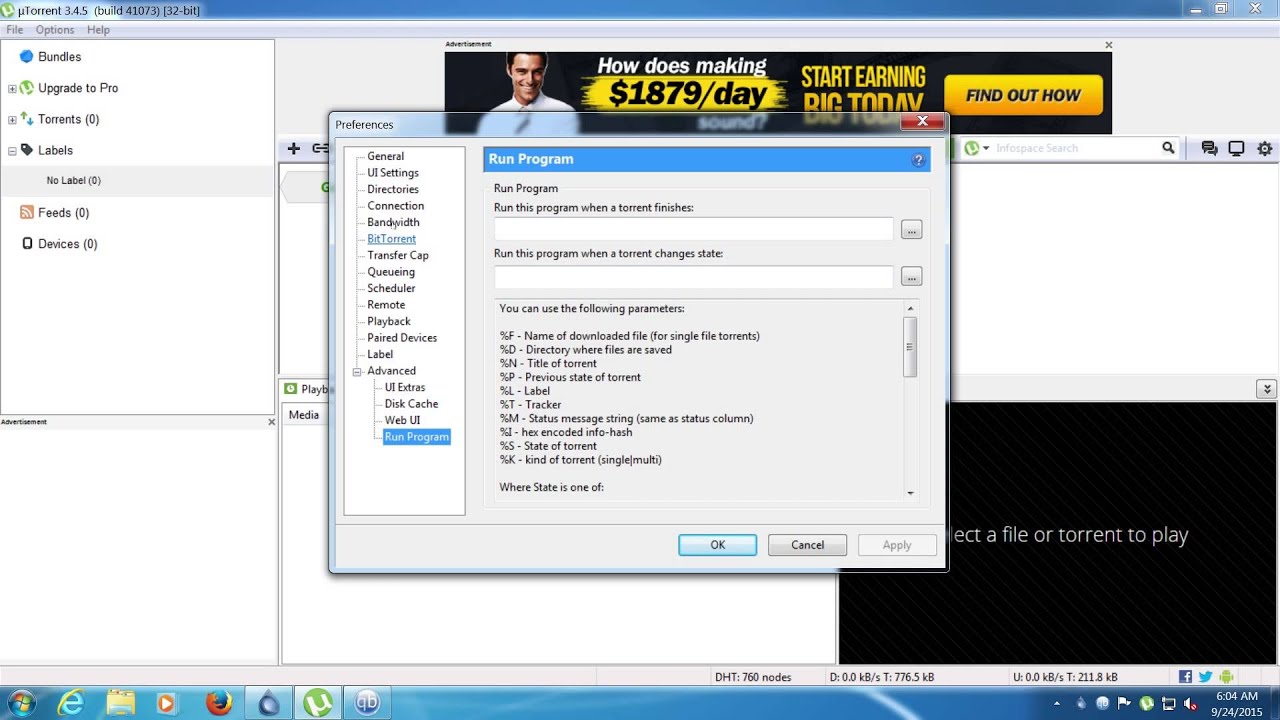The width and height of the screenshot is (1280, 720).
Task: Open the Deluge droplet taskbar icon
Action: pos(268,703)
